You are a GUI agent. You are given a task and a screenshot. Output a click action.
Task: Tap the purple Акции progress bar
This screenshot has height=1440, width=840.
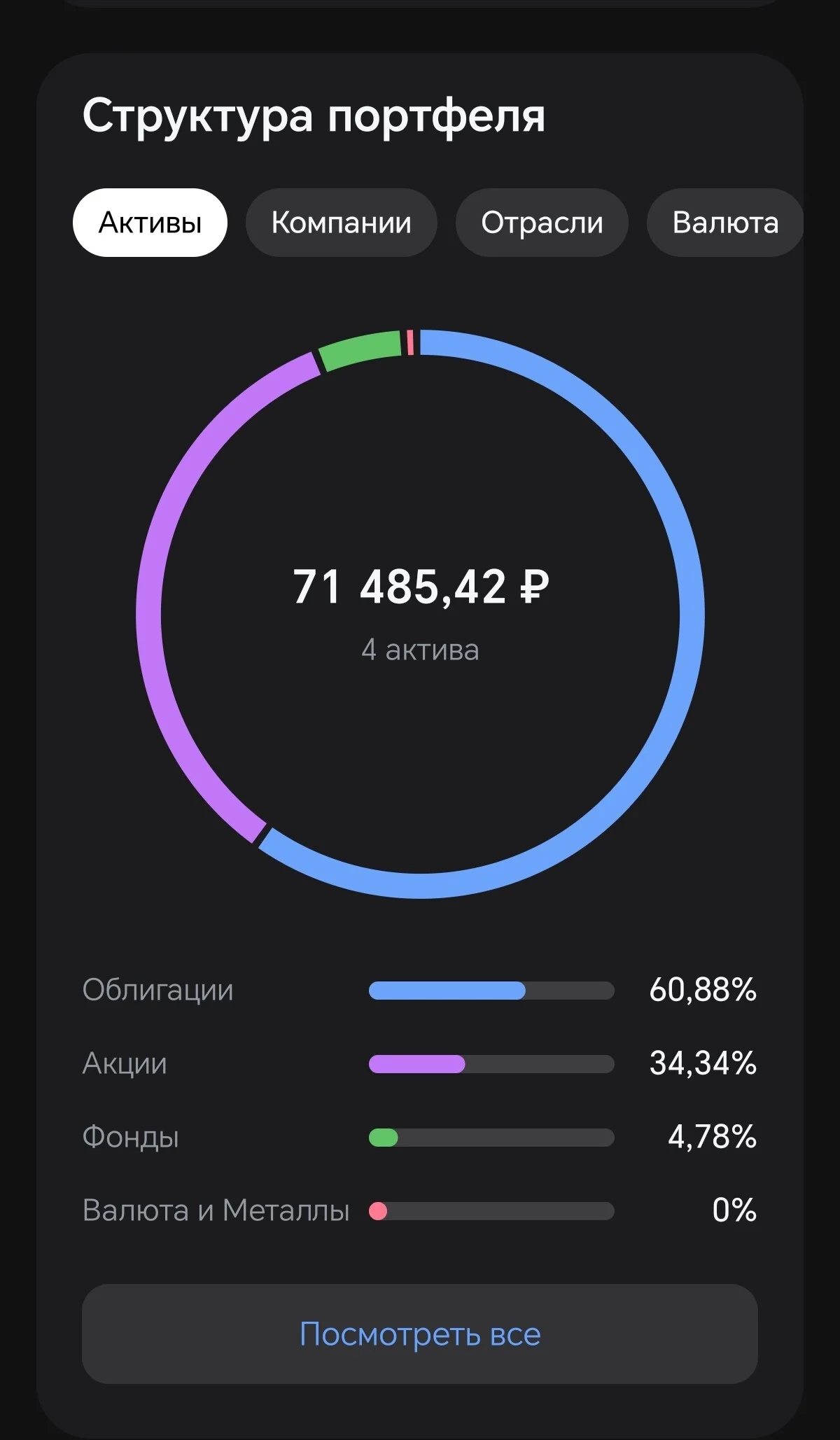491,1064
